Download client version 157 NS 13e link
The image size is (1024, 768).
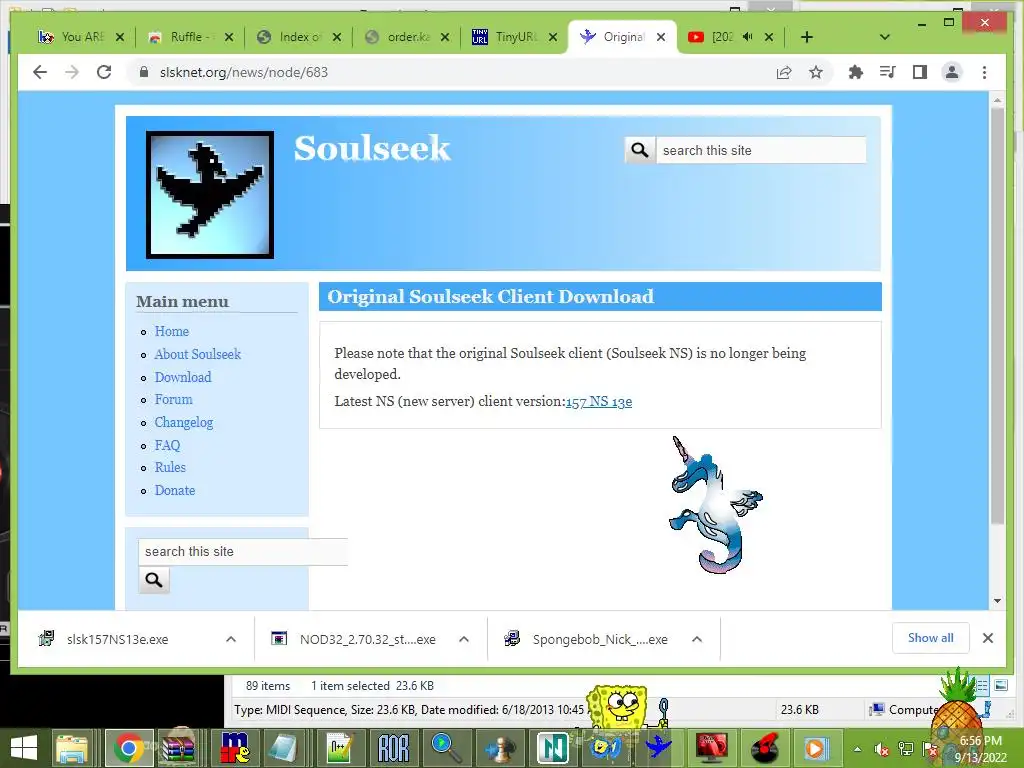[x=599, y=402]
